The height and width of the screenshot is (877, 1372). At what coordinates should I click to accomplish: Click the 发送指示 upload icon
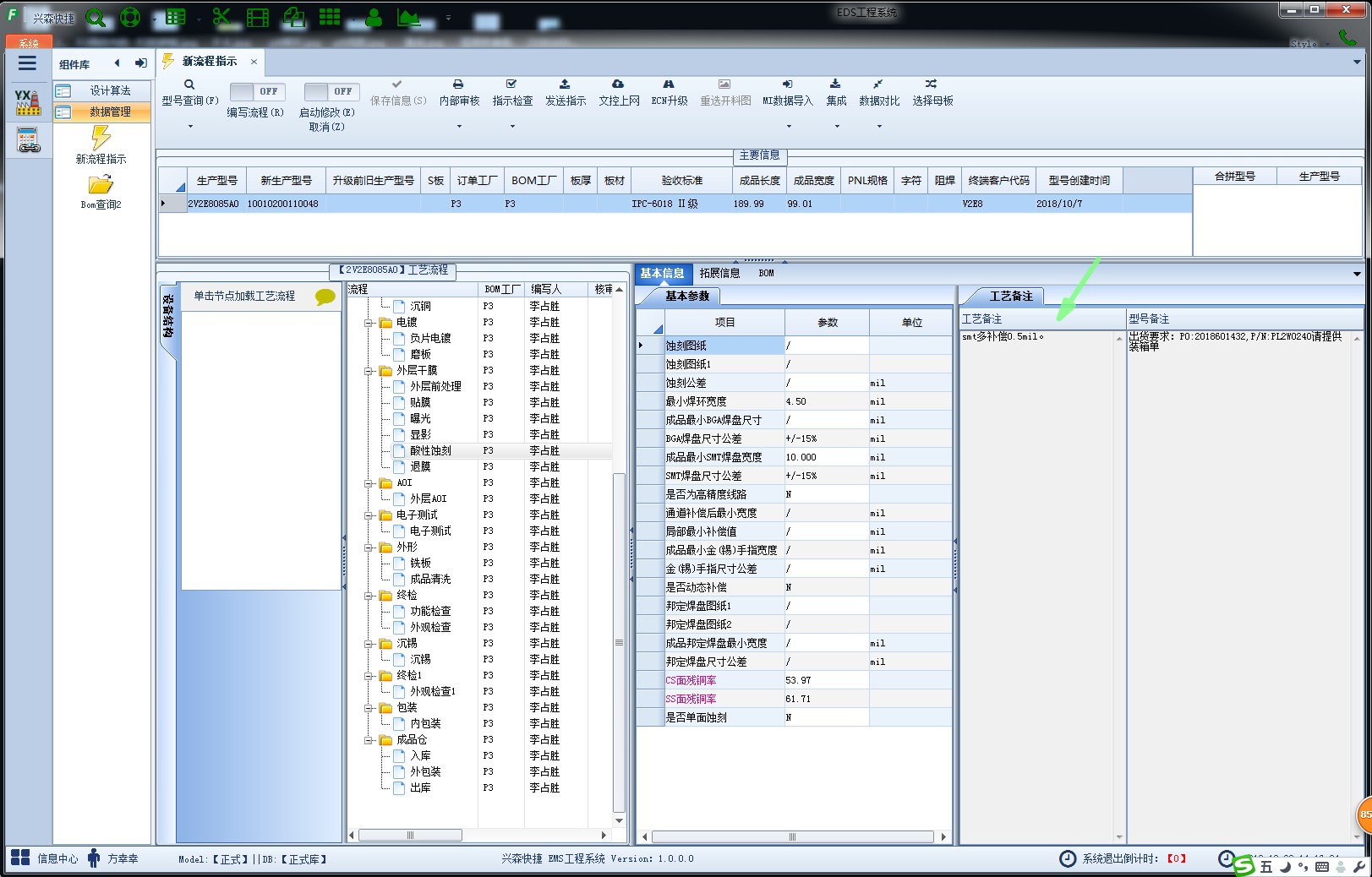click(x=565, y=84)
